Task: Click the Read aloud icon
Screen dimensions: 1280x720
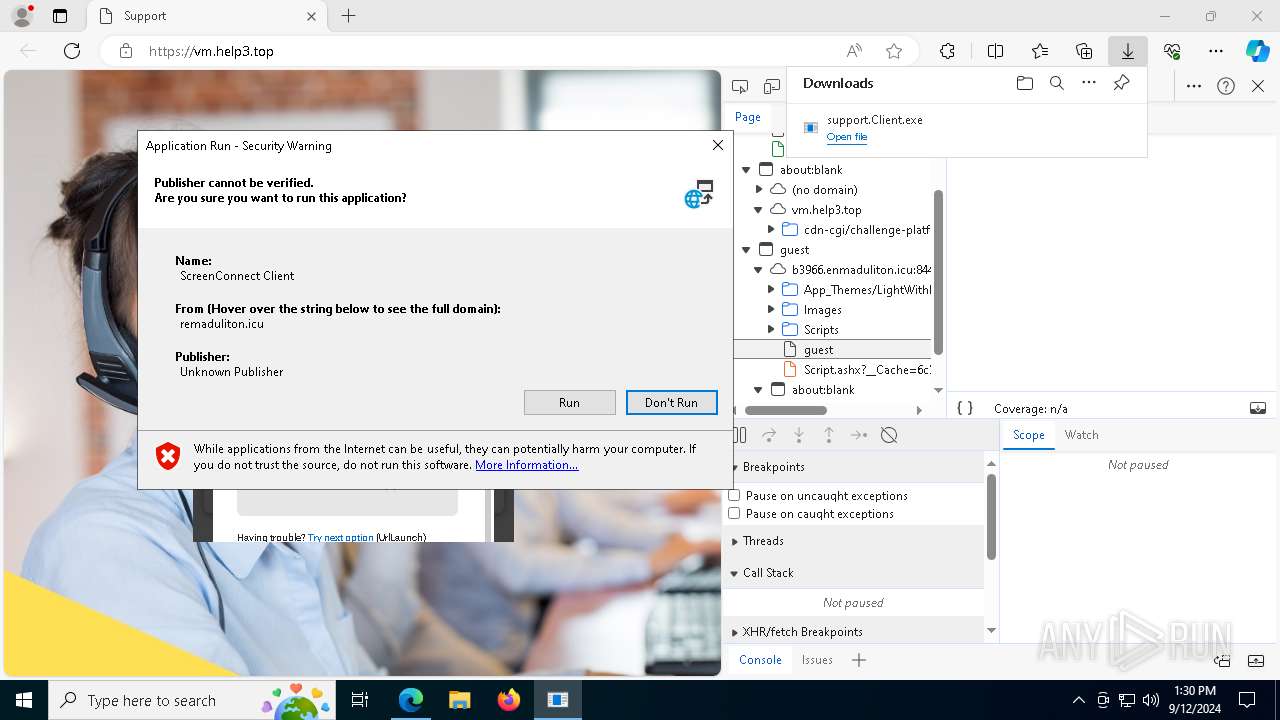Action: coord(854,51)
